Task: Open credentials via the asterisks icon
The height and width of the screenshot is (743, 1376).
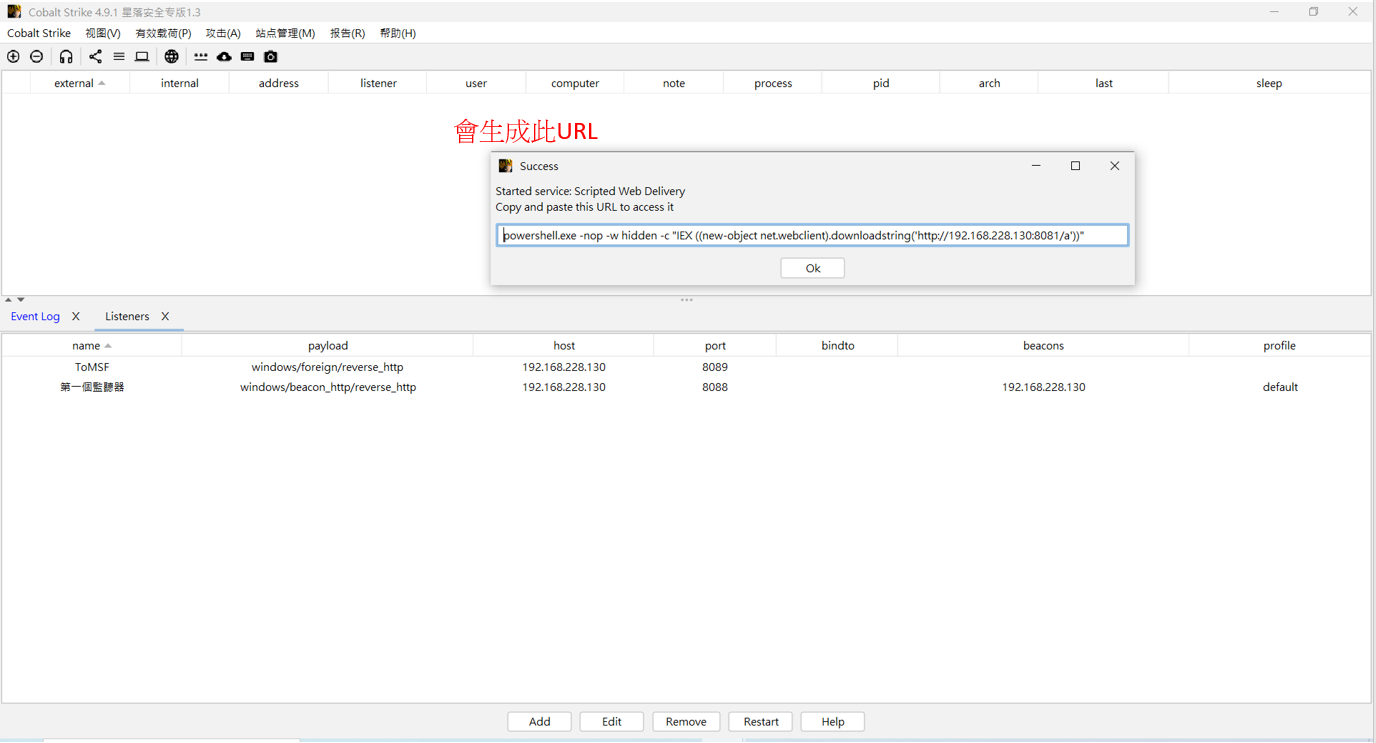Action: (201, 57)
